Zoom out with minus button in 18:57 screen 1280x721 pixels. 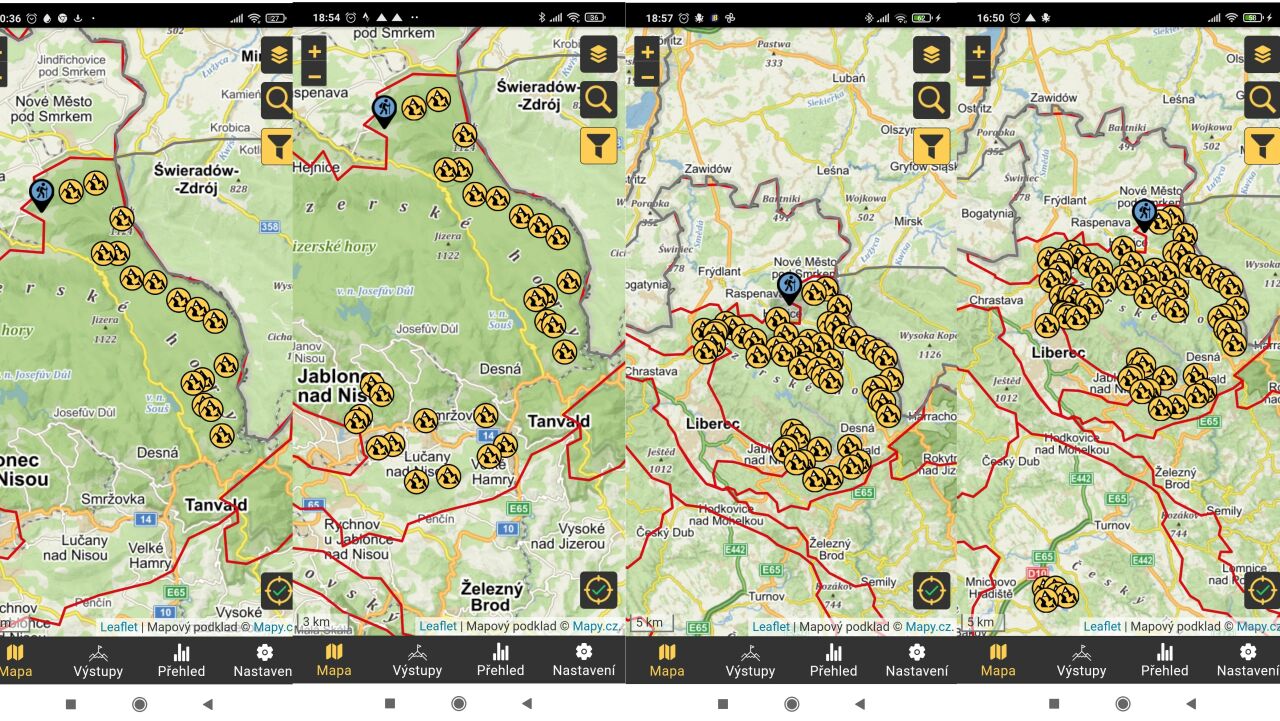coord(646,75)
